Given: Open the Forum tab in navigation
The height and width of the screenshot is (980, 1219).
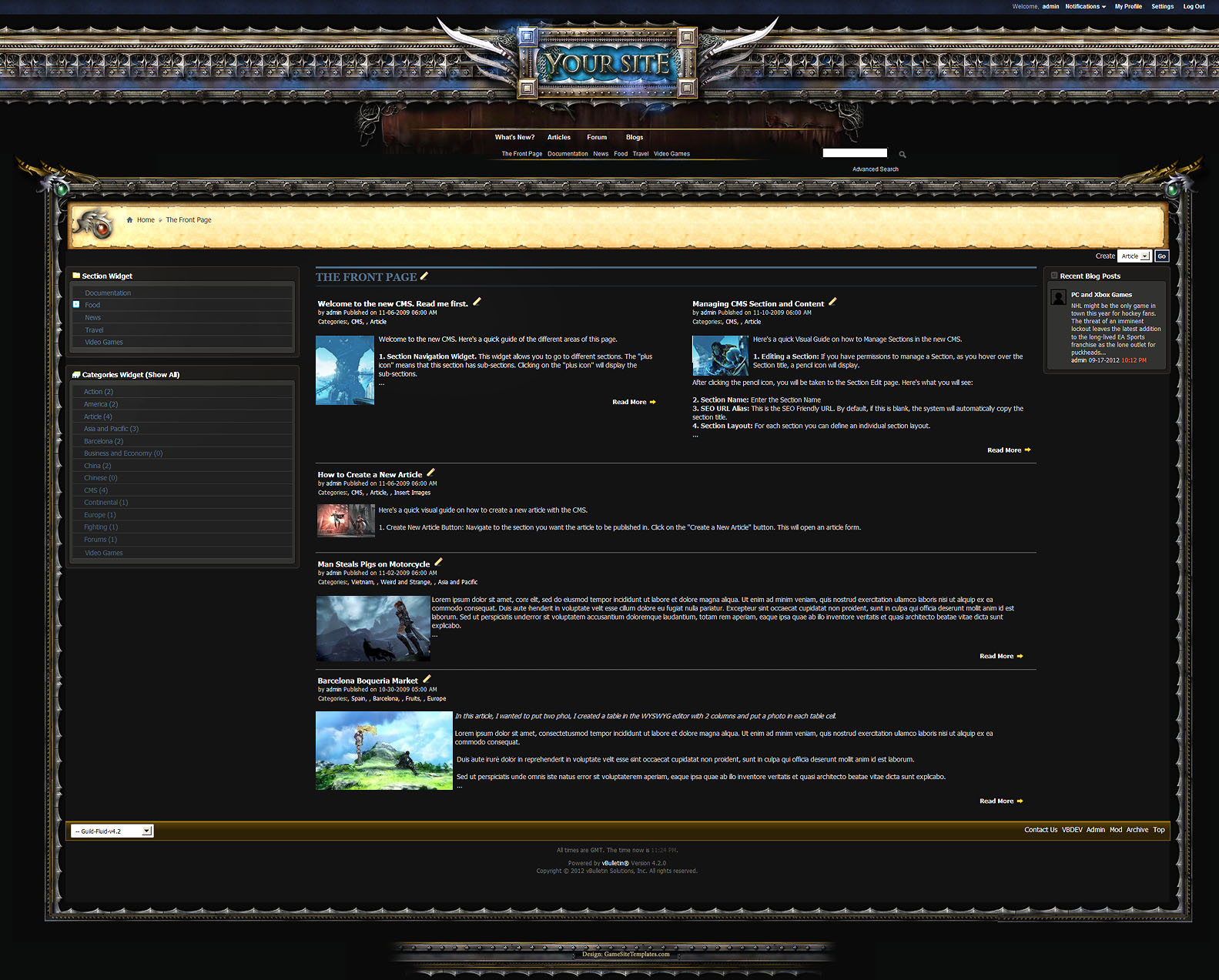Looking at the screenshot, I should point(597,138).
